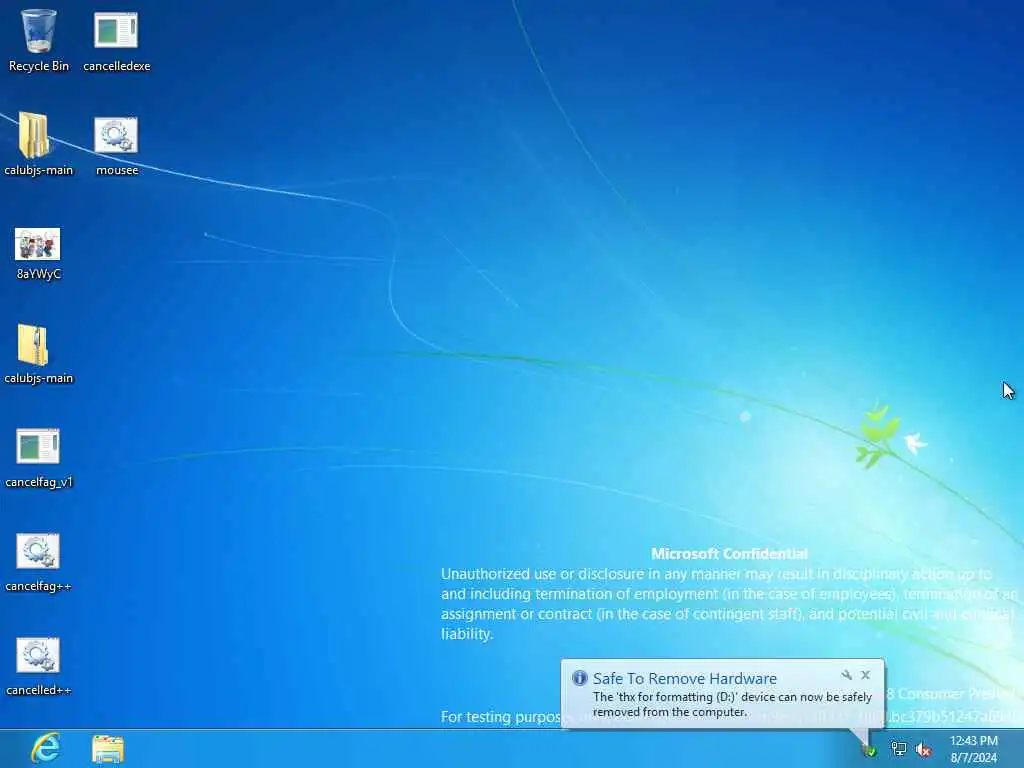This screenshot has width=1024, height=768.
Task: Select the cancelled++ desktop icon
Action: [x=38, y=666]
